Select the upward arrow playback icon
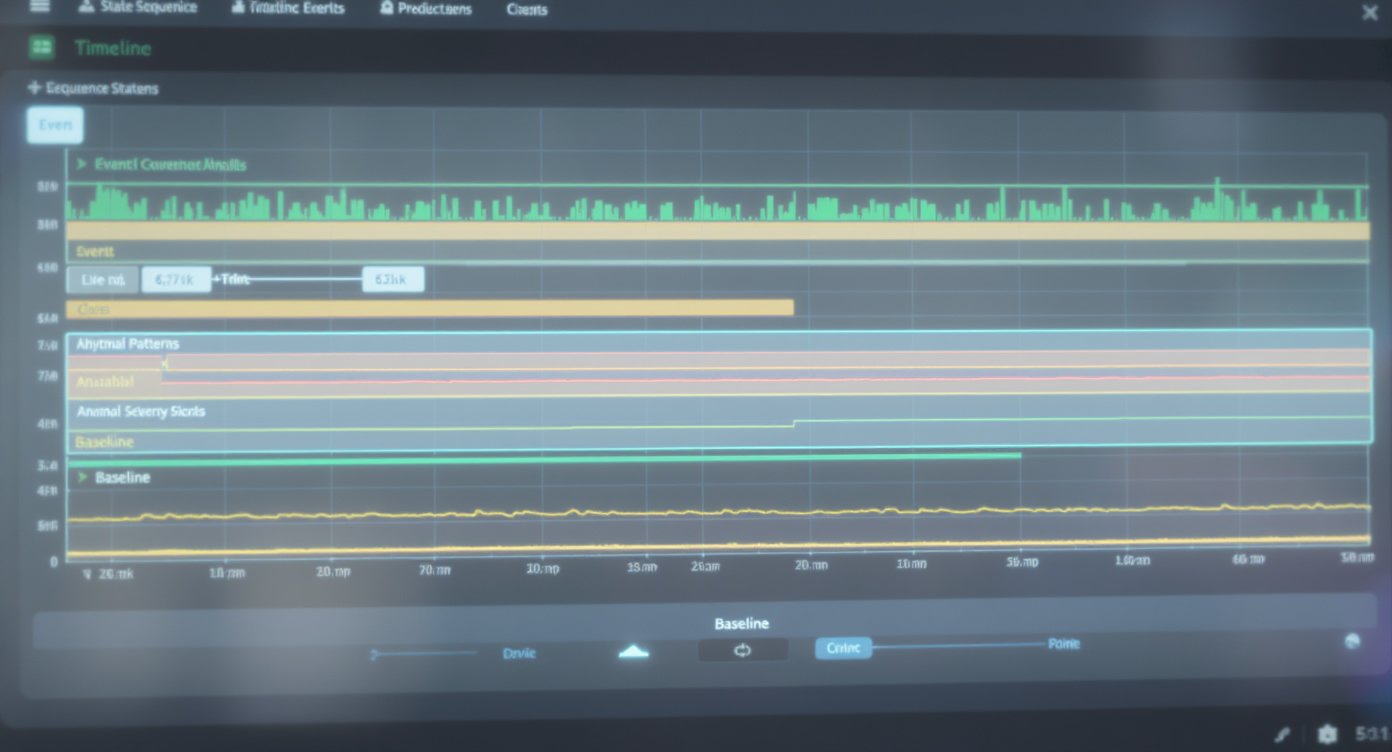Image resolution: width=1392 pixels, height=752 pixels. [632, 650]
